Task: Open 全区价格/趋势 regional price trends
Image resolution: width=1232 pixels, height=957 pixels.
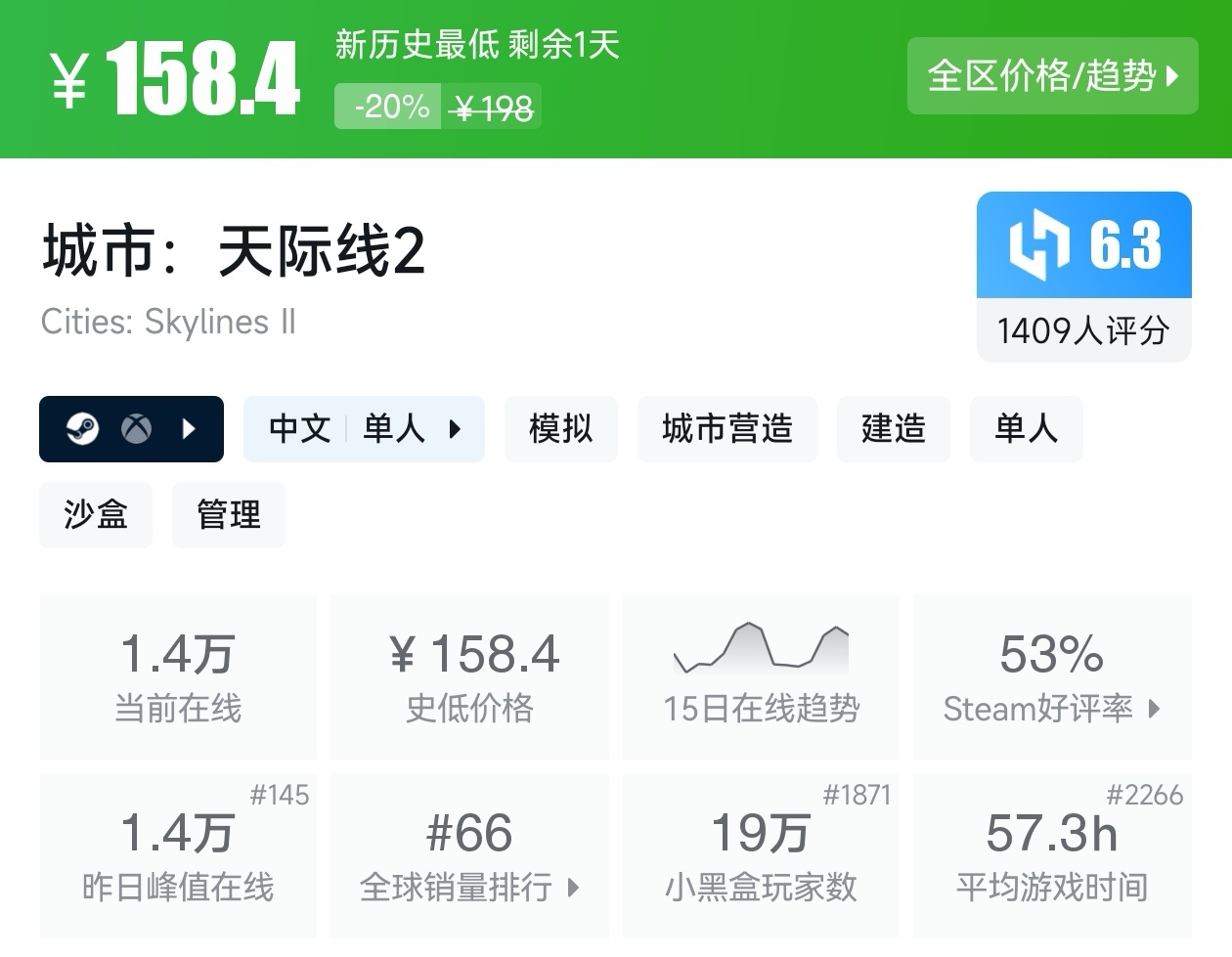Action: (x=1052, y=75)
